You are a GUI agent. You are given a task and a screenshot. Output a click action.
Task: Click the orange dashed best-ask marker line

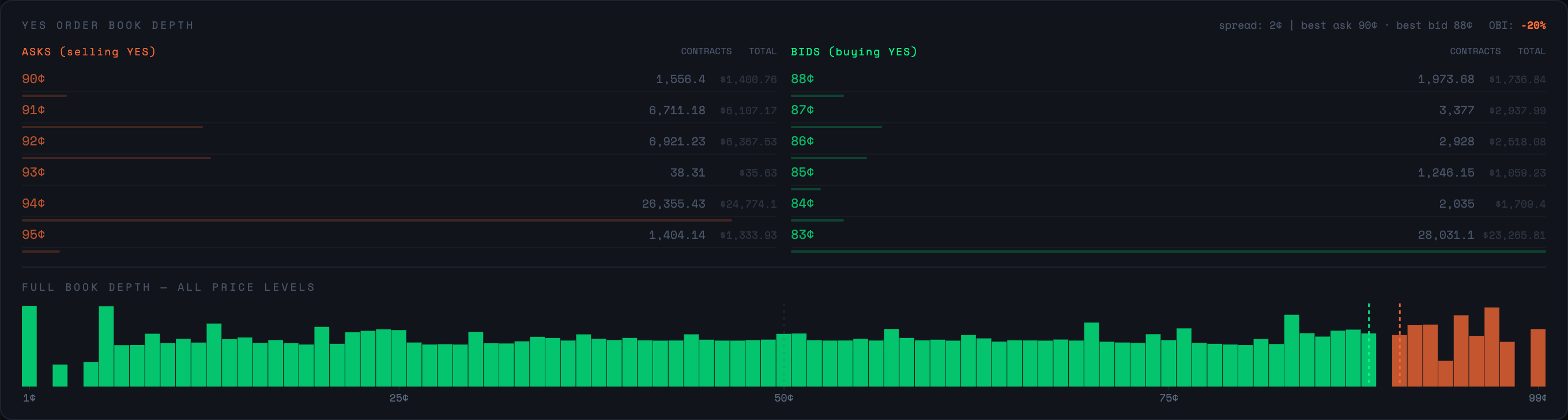click(1400, 344)
